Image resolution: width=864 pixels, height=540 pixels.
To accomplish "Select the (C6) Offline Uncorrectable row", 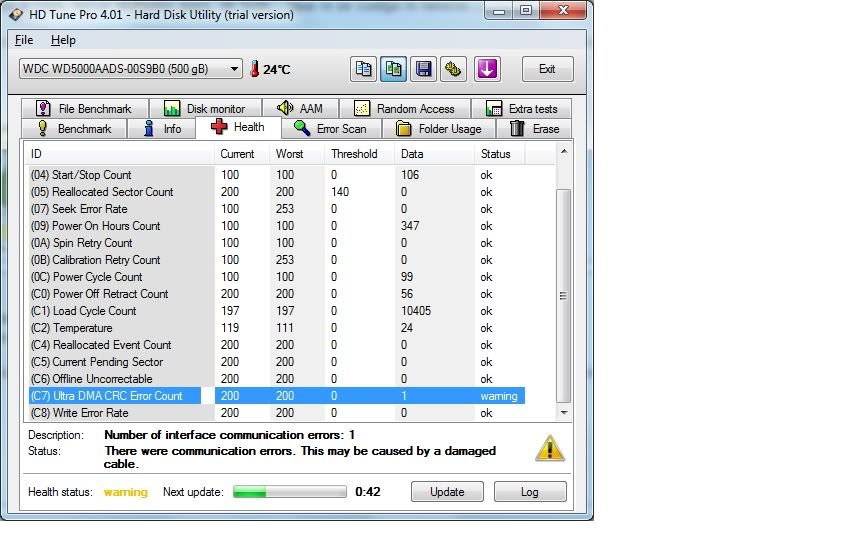I will 276,379.
